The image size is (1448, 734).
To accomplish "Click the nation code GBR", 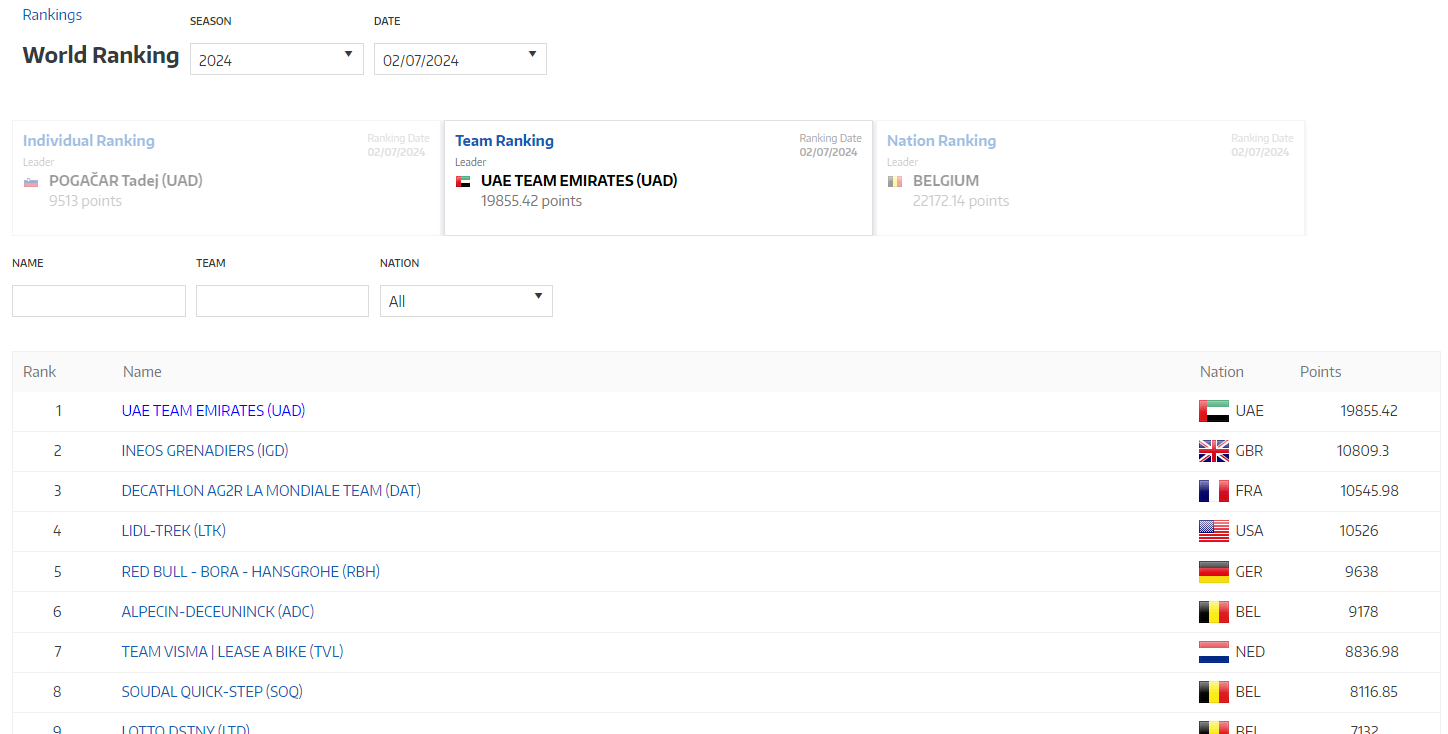I will coord(1250,451).
